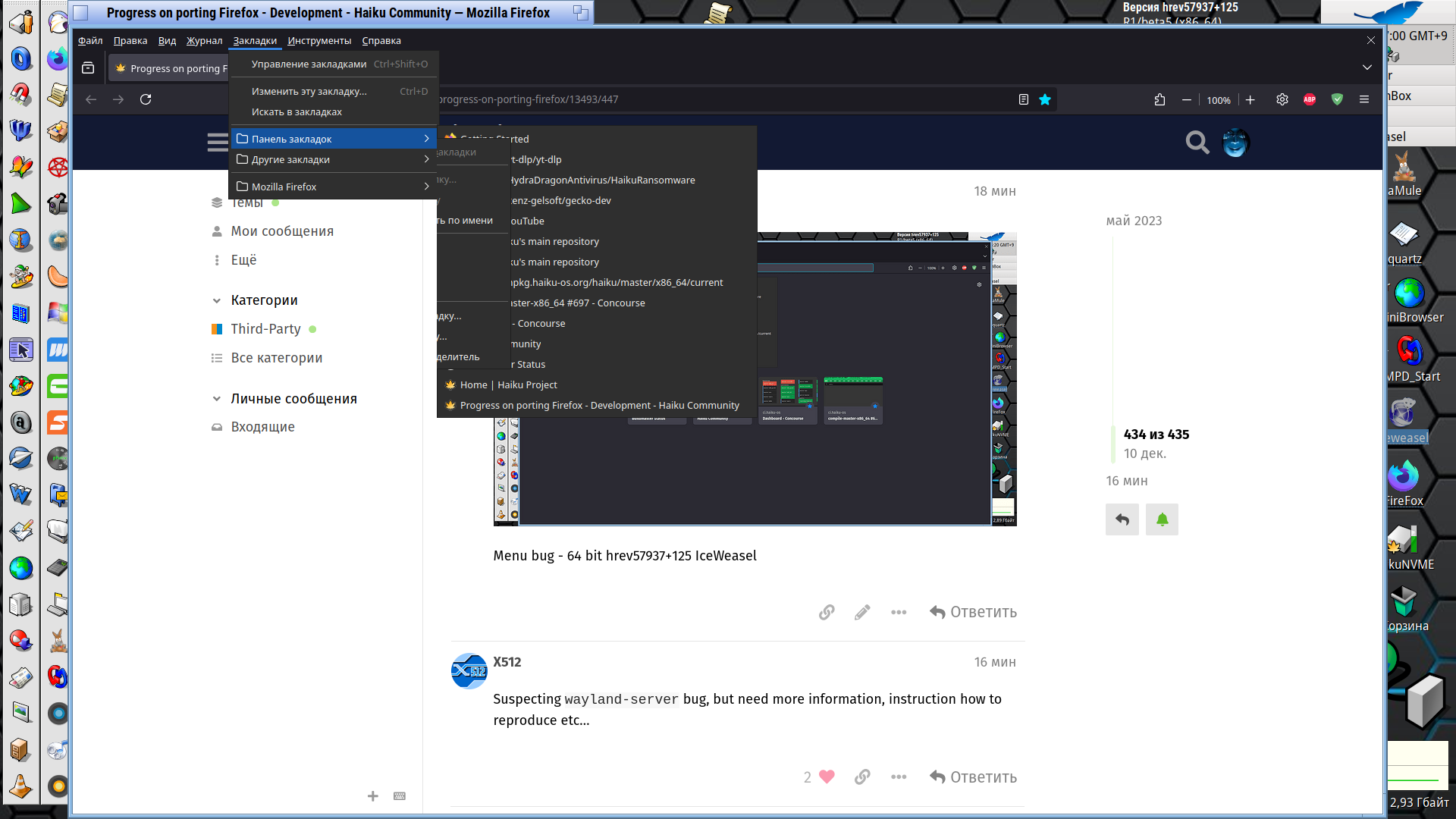Open the settings gear in toolbar
Viewport: 1456px width, 819px height.
tap(1282, 99)
